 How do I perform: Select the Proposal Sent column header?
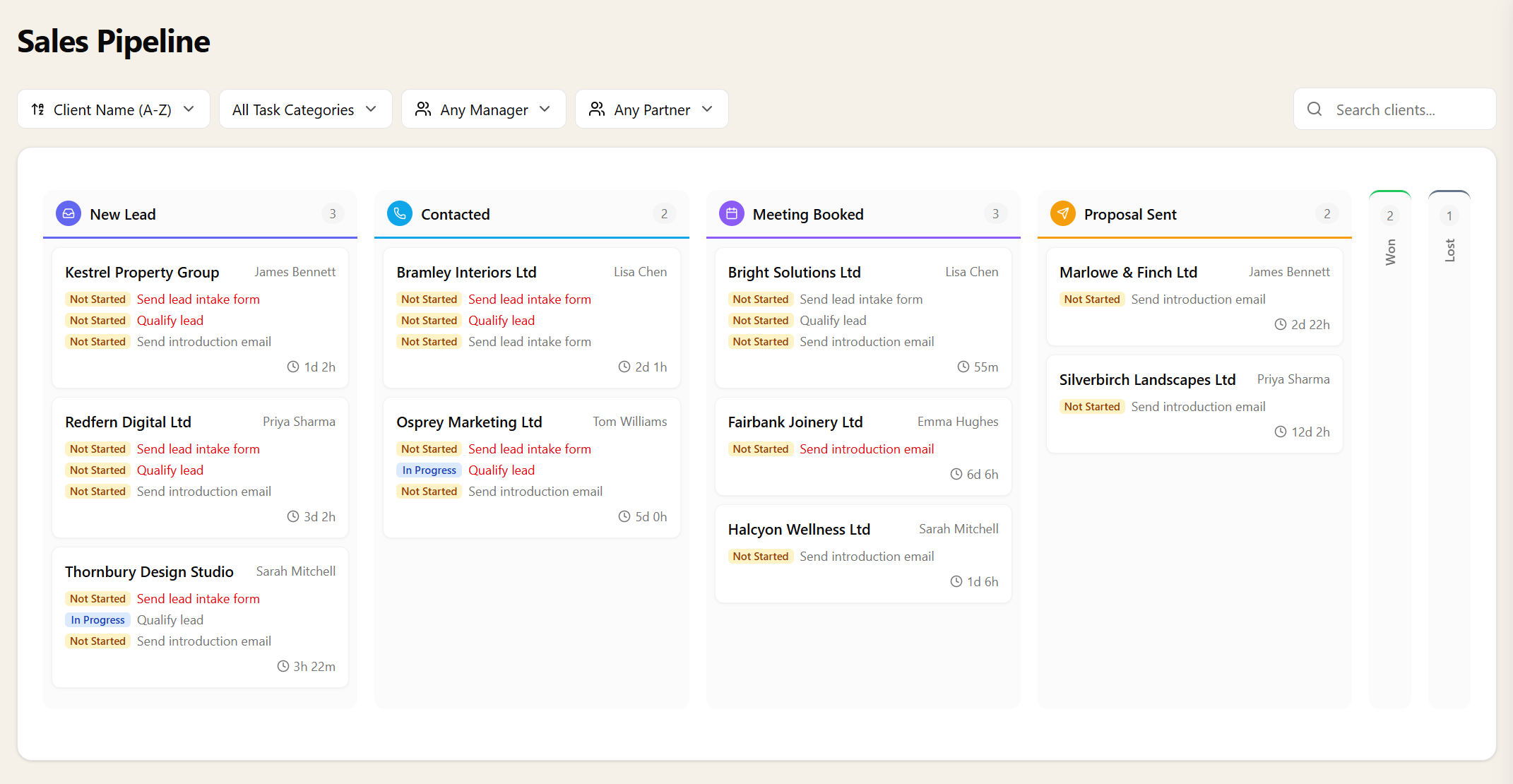click(1194, 214)
